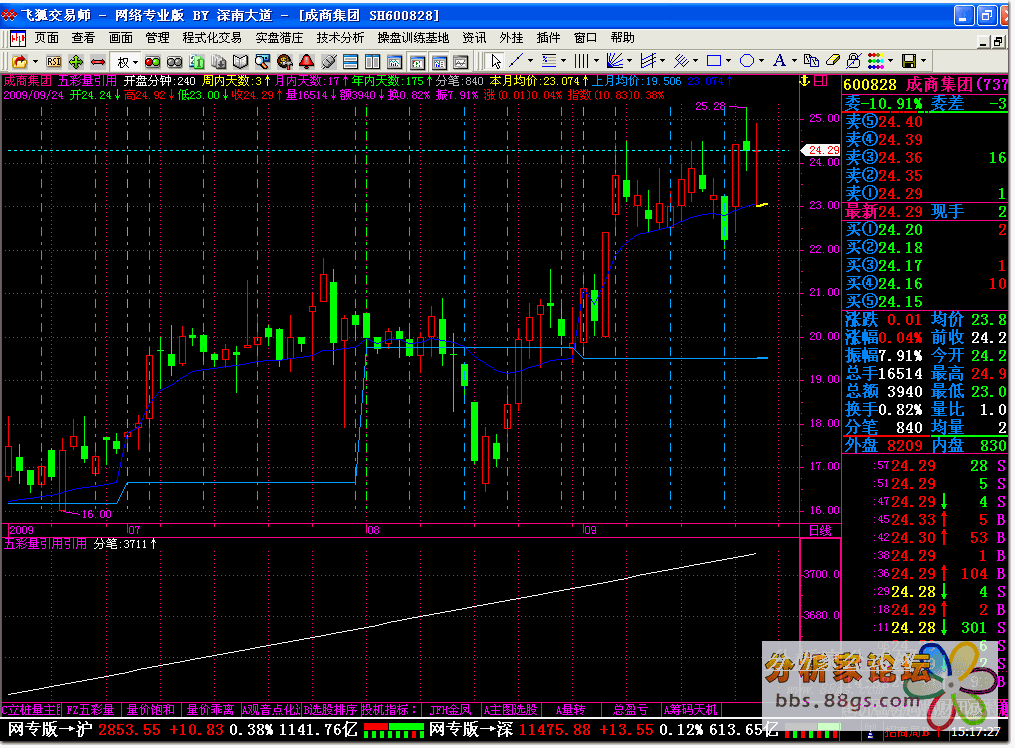The height and width of the screenshot is (748, 1015).
Task: Click the copy drawings icon
Action: coord(811,61)
